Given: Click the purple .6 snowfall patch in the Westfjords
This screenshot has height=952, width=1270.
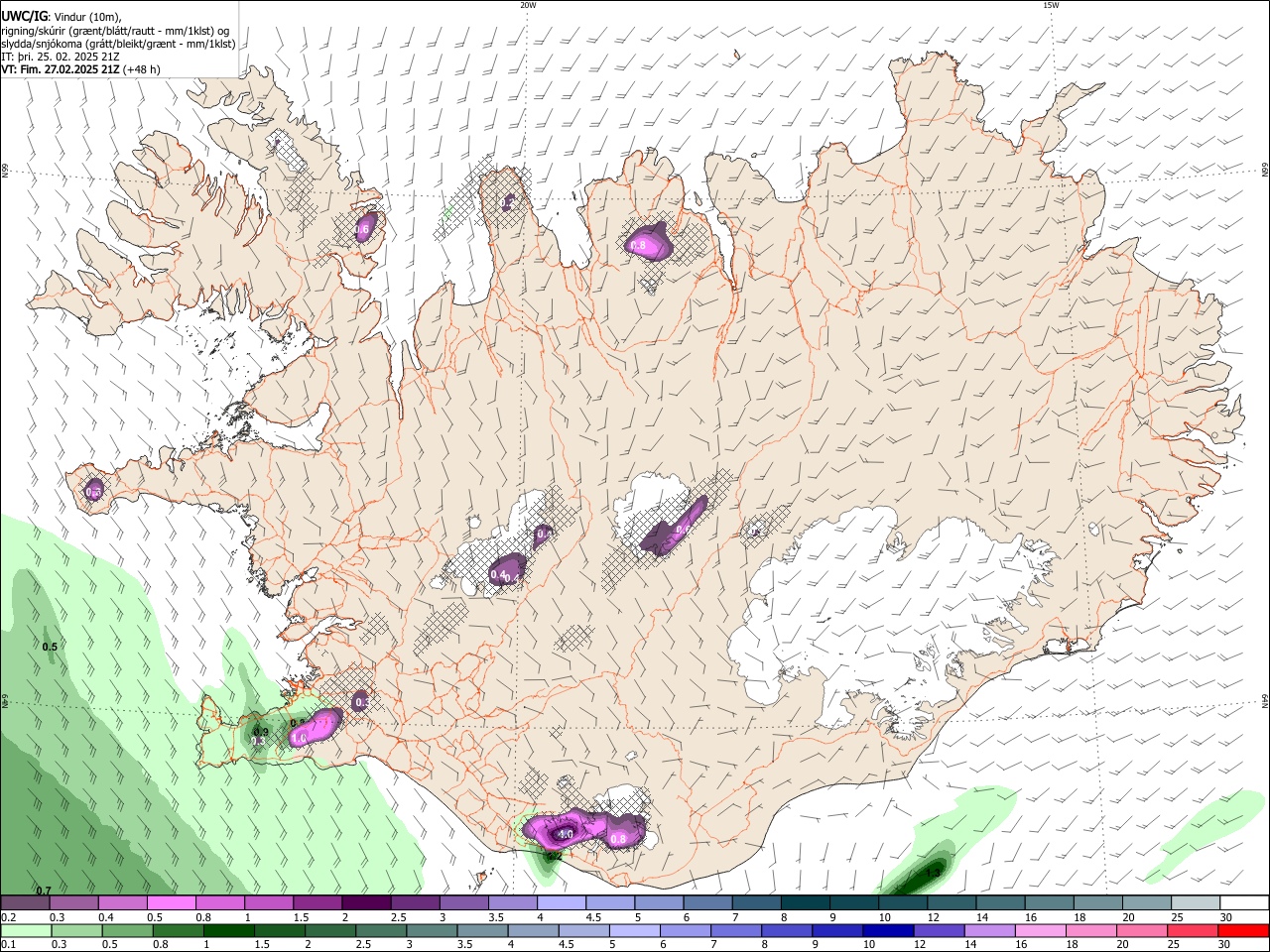Looking at the screenshot, I should tap(365, 228).
